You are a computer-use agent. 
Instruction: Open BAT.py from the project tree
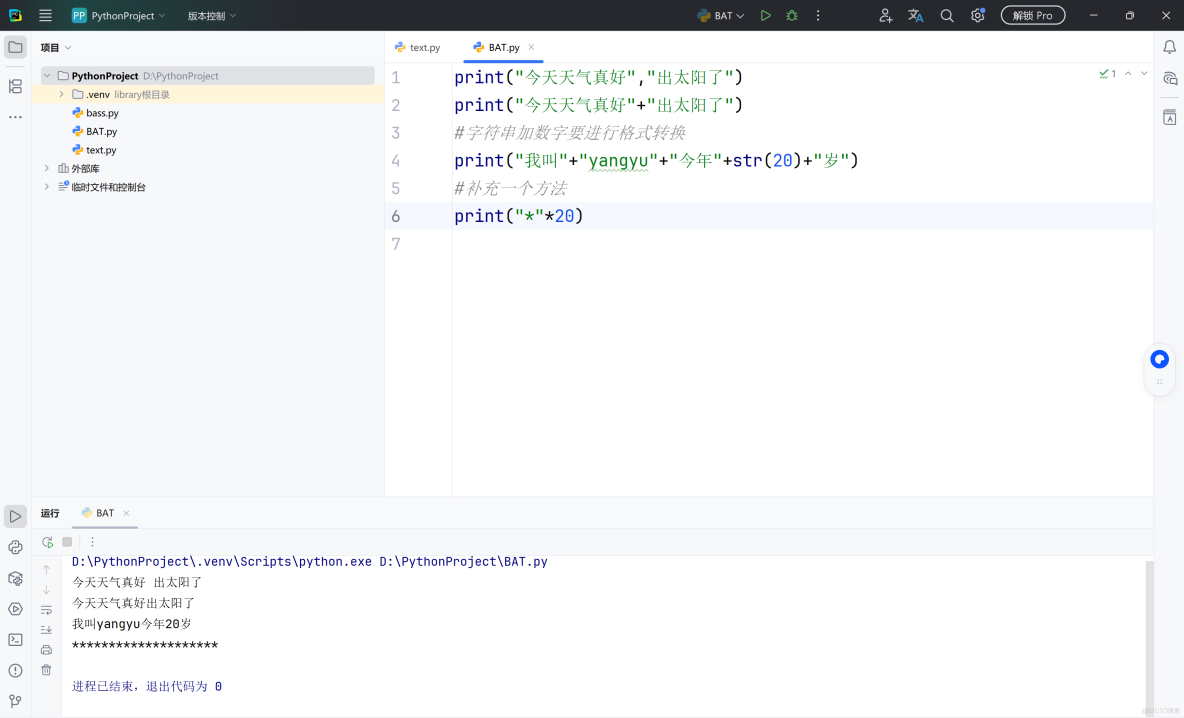tap(101, 131)
